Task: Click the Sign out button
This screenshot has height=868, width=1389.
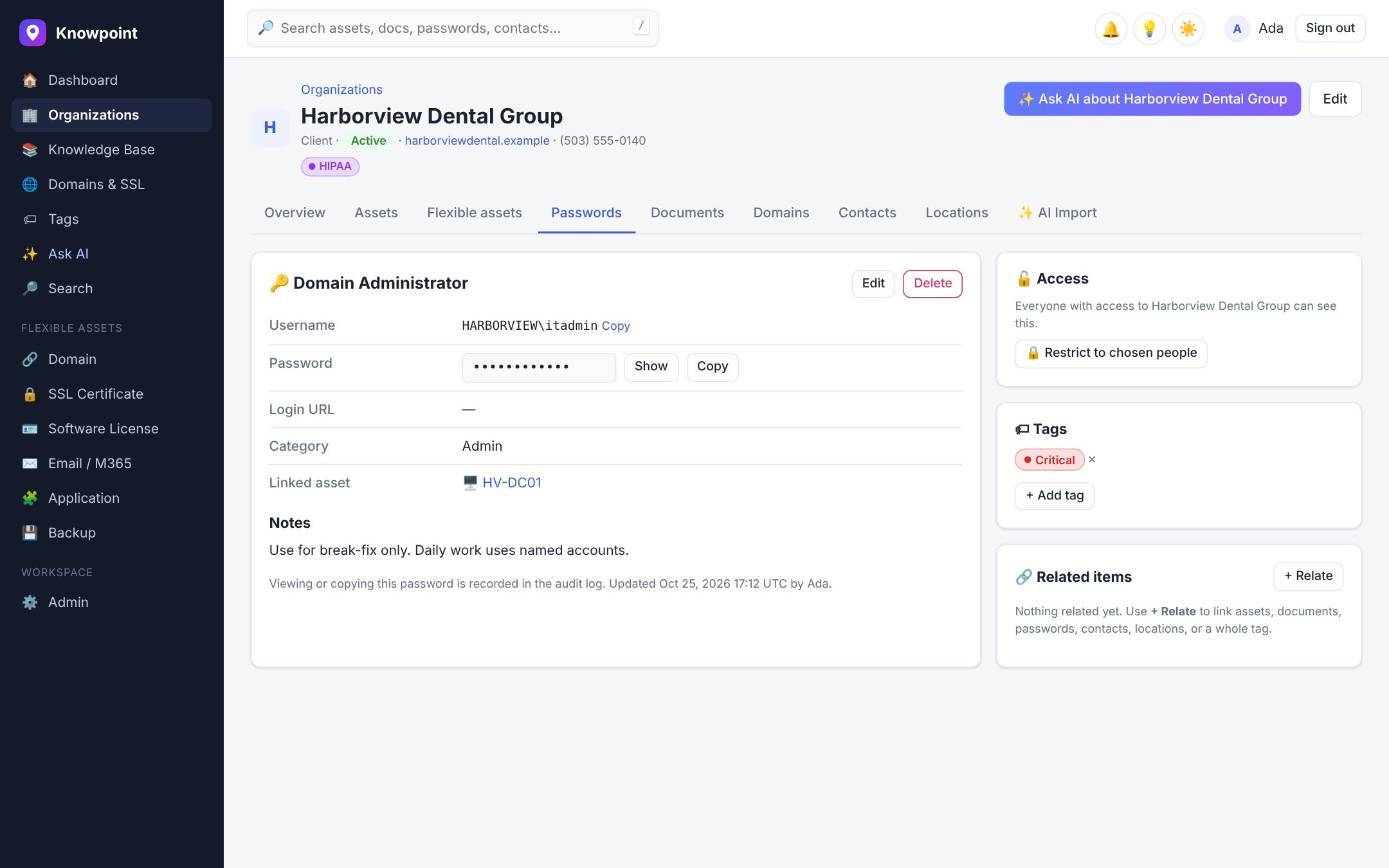Action: coord(1330,28)
